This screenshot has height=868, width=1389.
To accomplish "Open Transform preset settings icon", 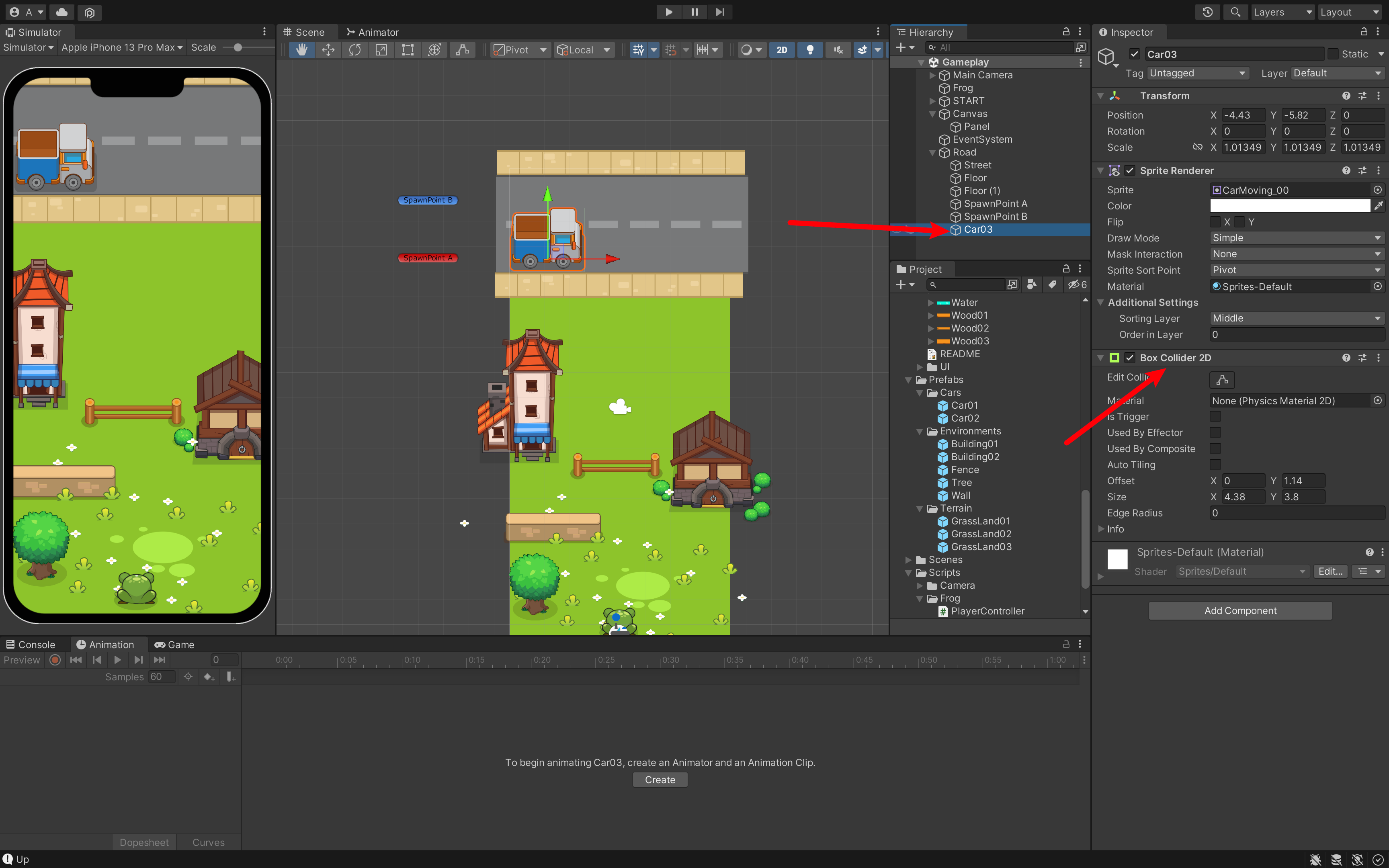I will (1362, 96).
